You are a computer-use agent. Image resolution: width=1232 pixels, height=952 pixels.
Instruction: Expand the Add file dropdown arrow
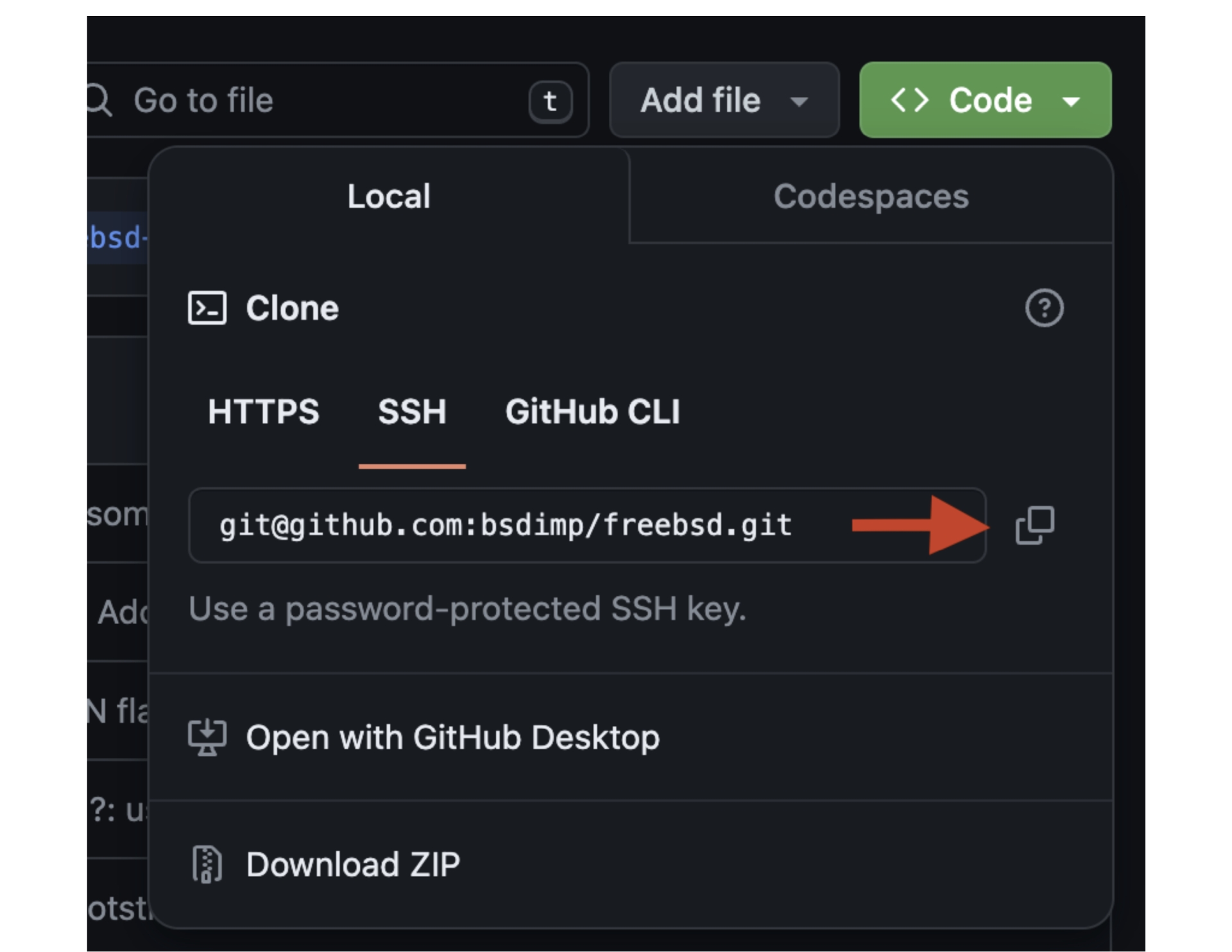click(x=799, y=101)
